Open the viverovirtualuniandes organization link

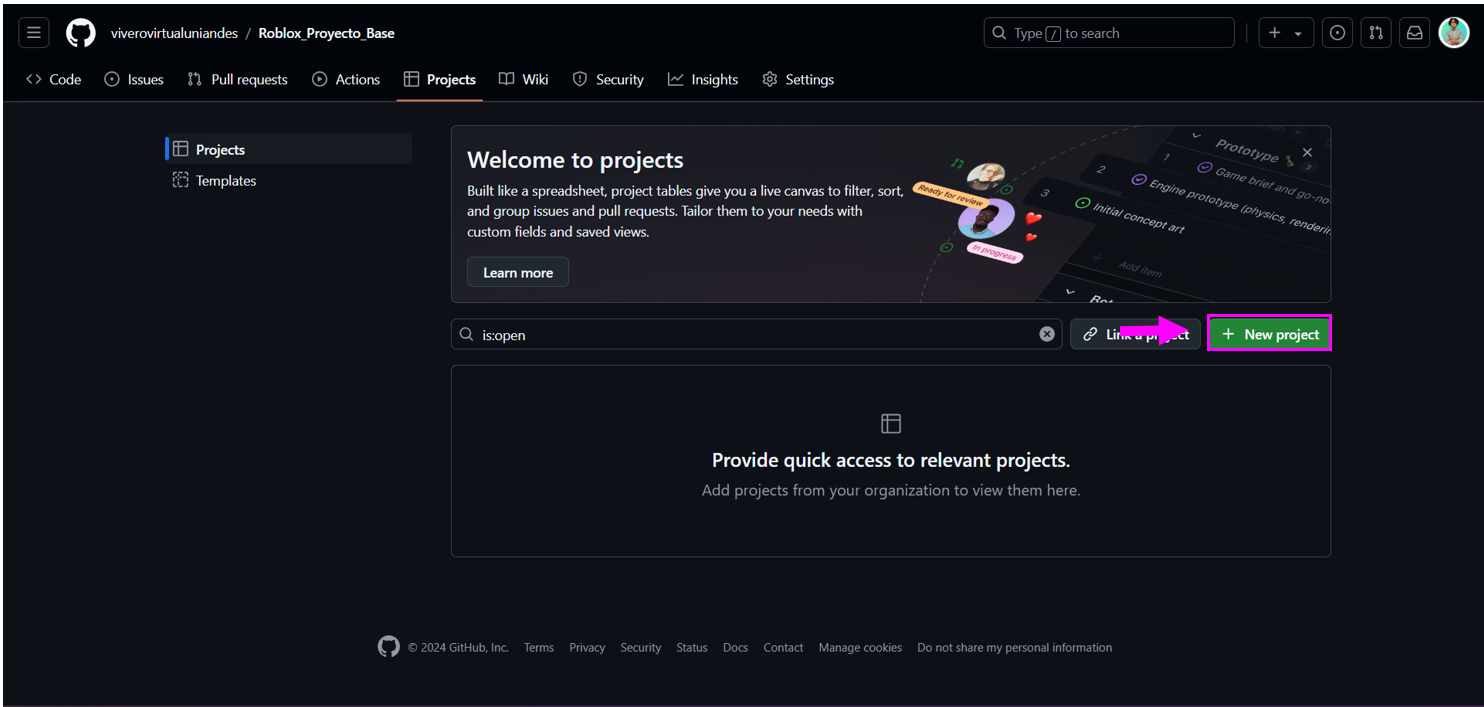pyautogui.click(x=174, y=33)
